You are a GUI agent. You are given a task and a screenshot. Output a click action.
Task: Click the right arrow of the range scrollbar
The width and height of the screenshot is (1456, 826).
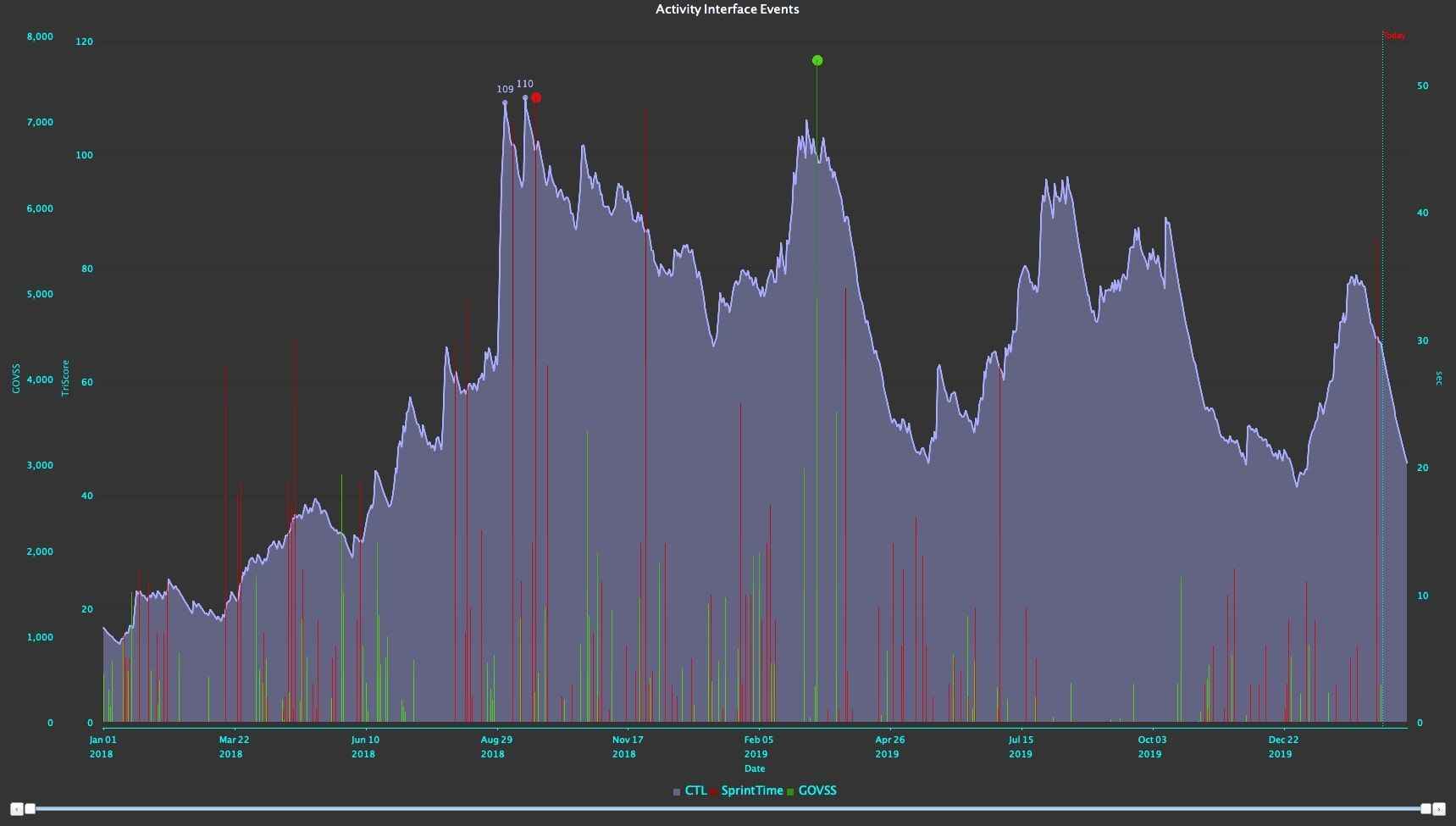1439,809
